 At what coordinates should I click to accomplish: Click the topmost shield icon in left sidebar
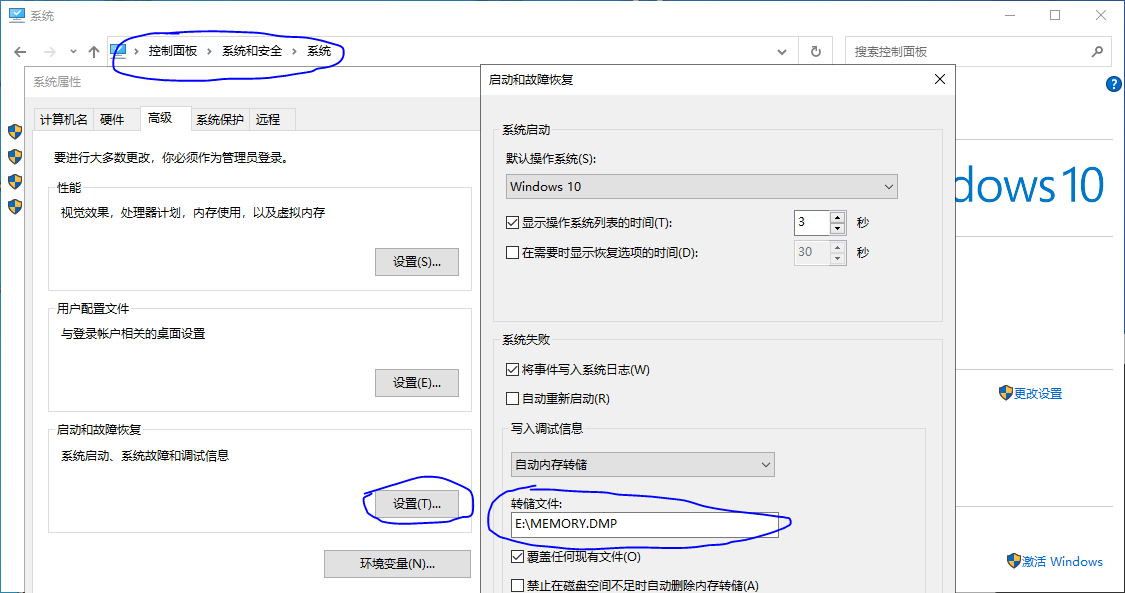click(15, 131)
